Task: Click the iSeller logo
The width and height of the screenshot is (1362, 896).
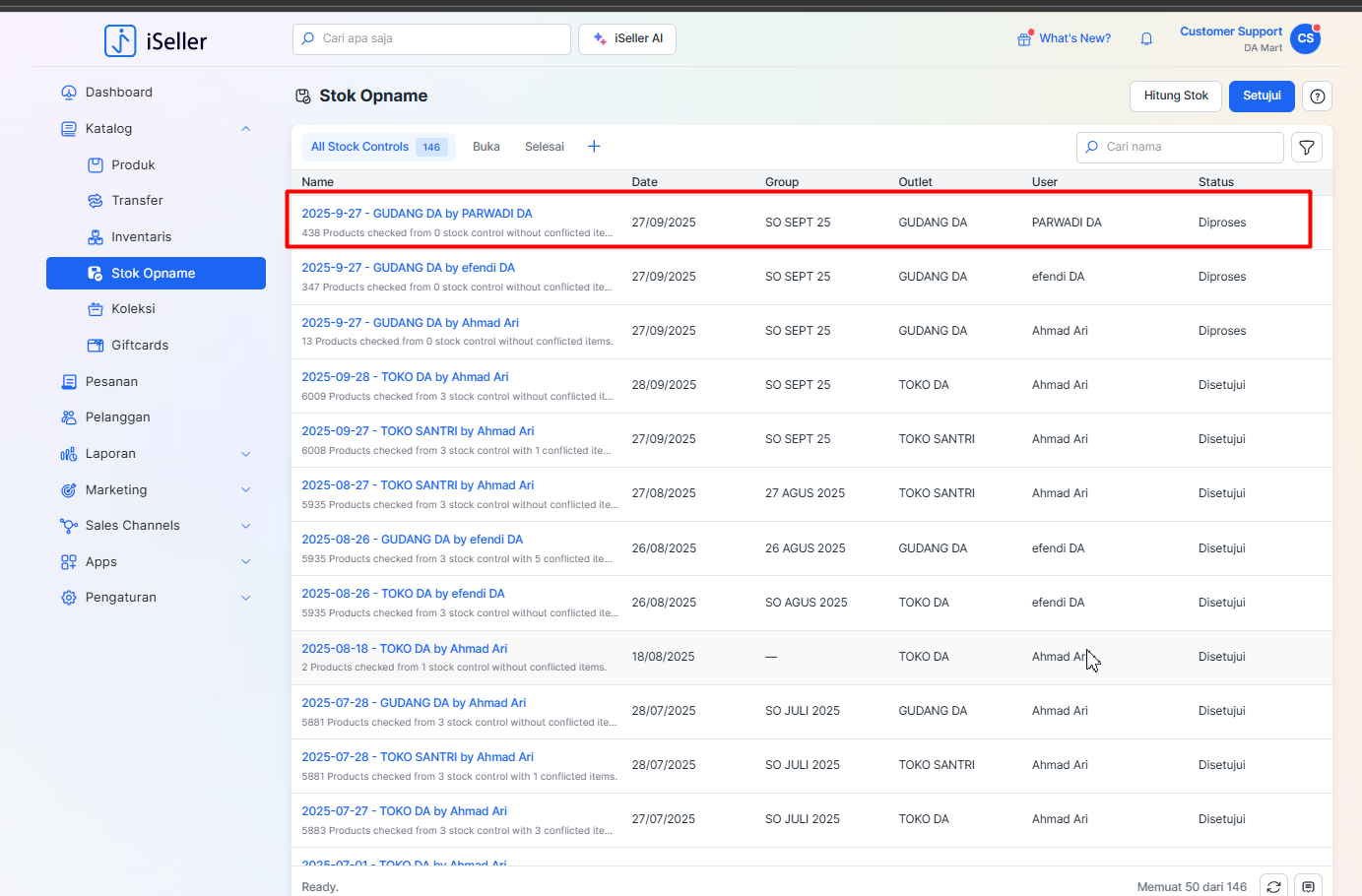Action: click(x=156, y=41)
